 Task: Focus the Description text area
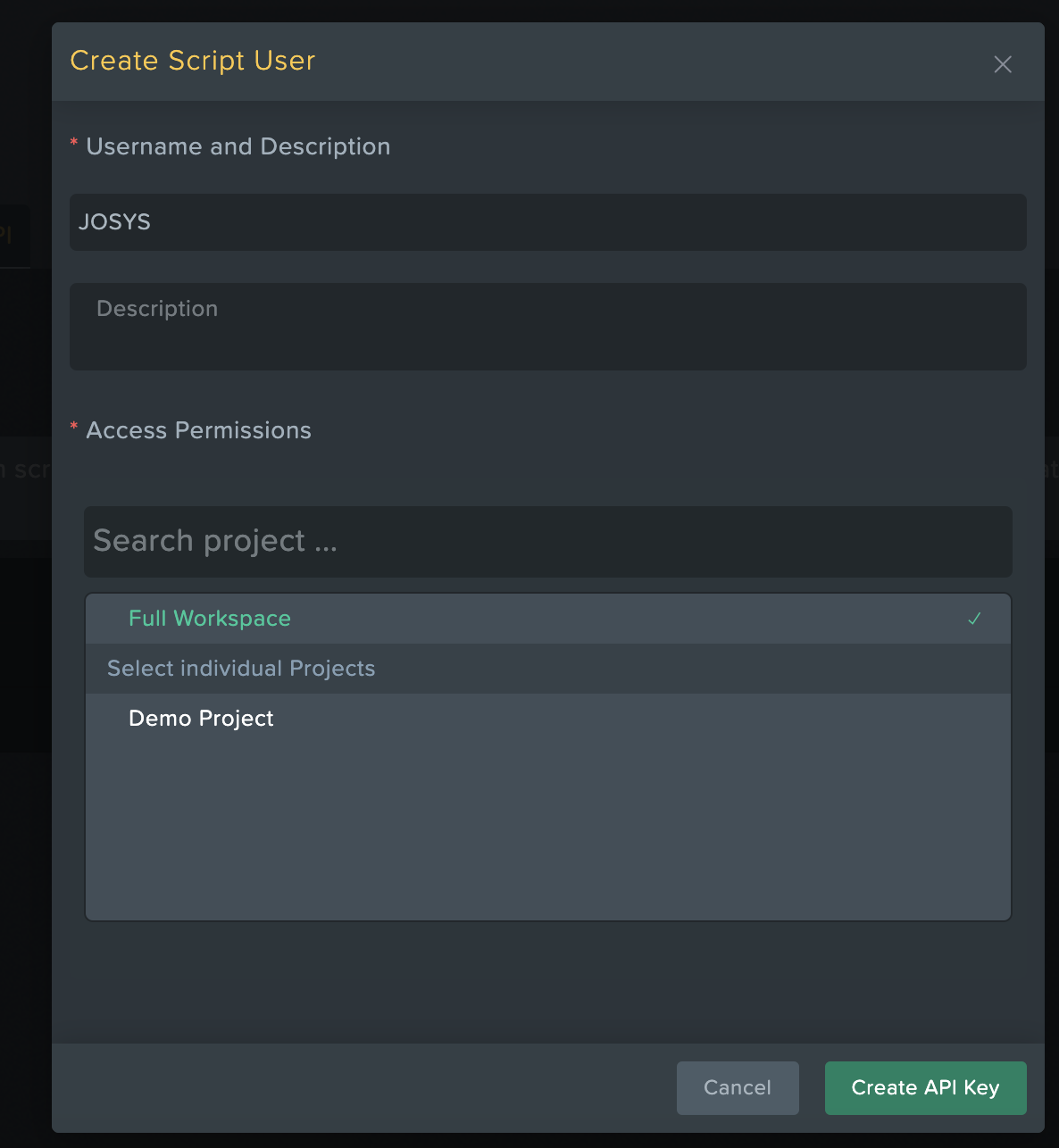pos(547,326)
